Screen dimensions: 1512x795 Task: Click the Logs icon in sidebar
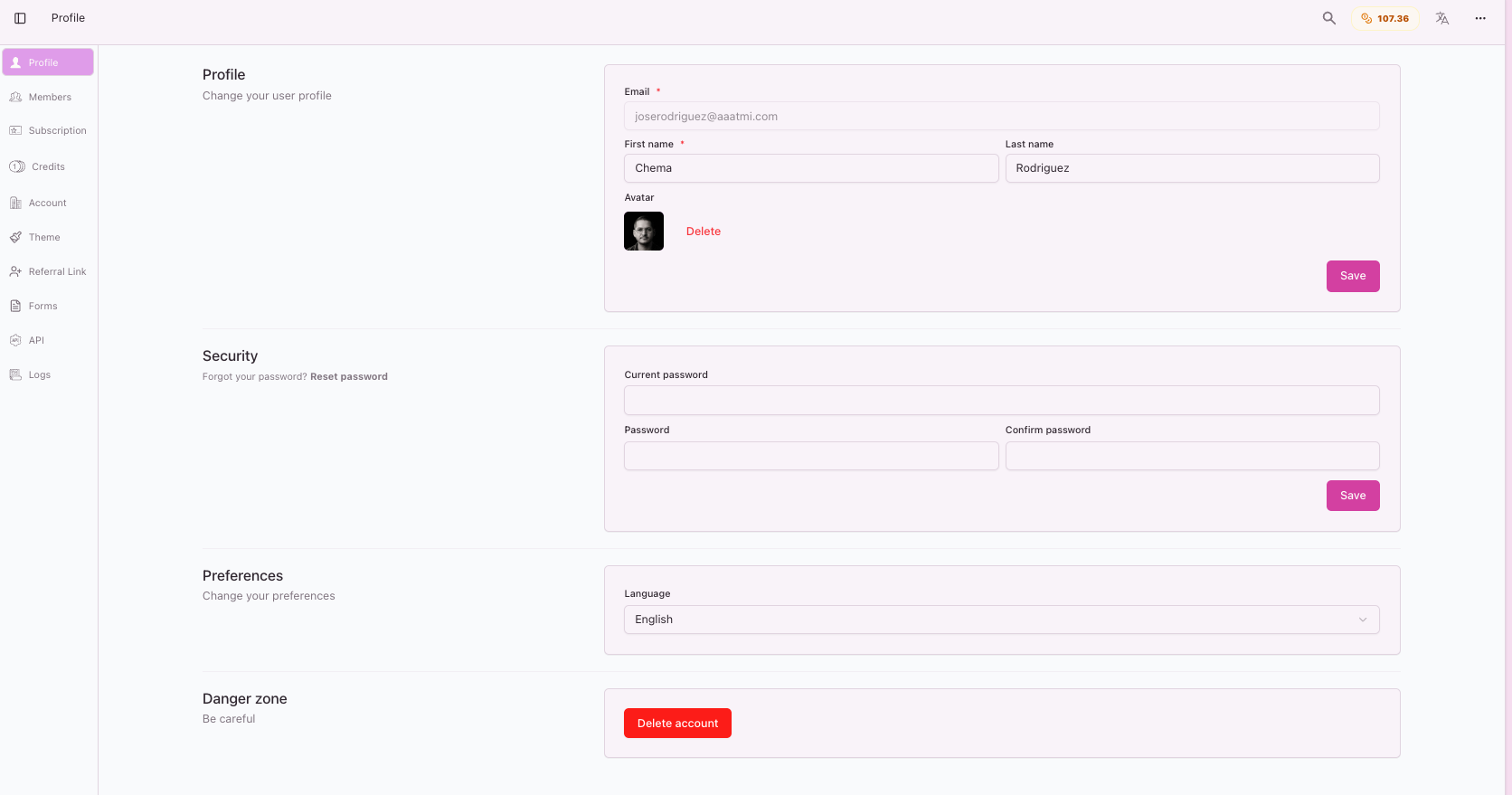(x=15, y=374)
